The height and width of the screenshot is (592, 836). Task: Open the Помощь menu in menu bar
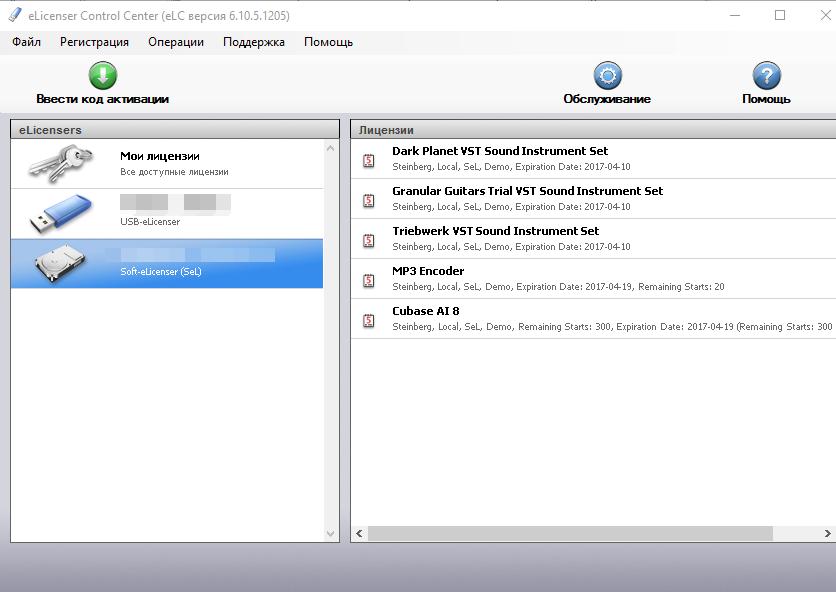tap(328, 42)
